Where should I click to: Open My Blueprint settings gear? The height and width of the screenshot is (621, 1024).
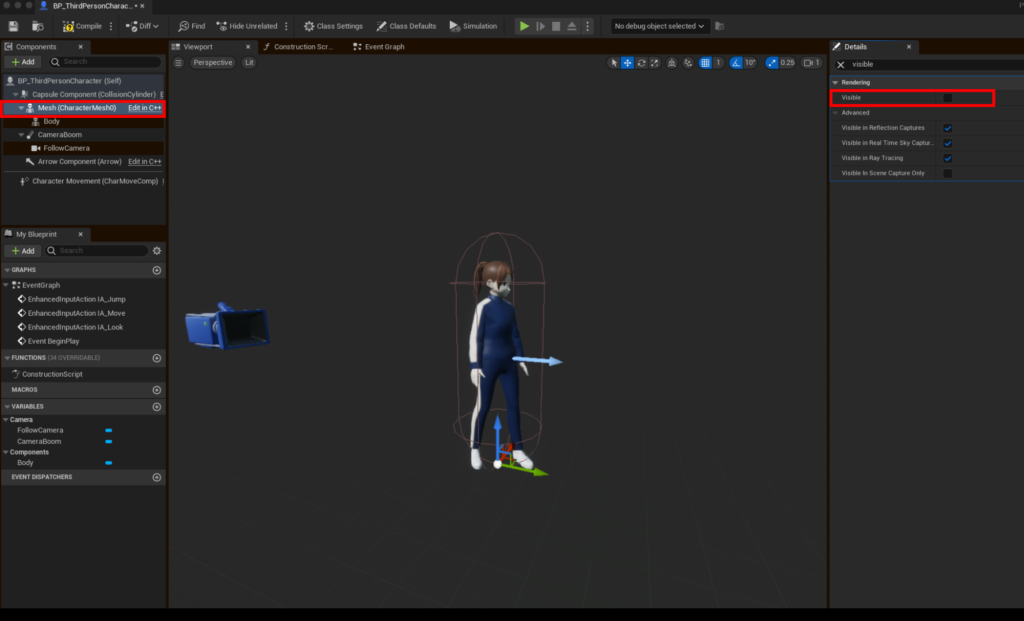pos(157,251)
